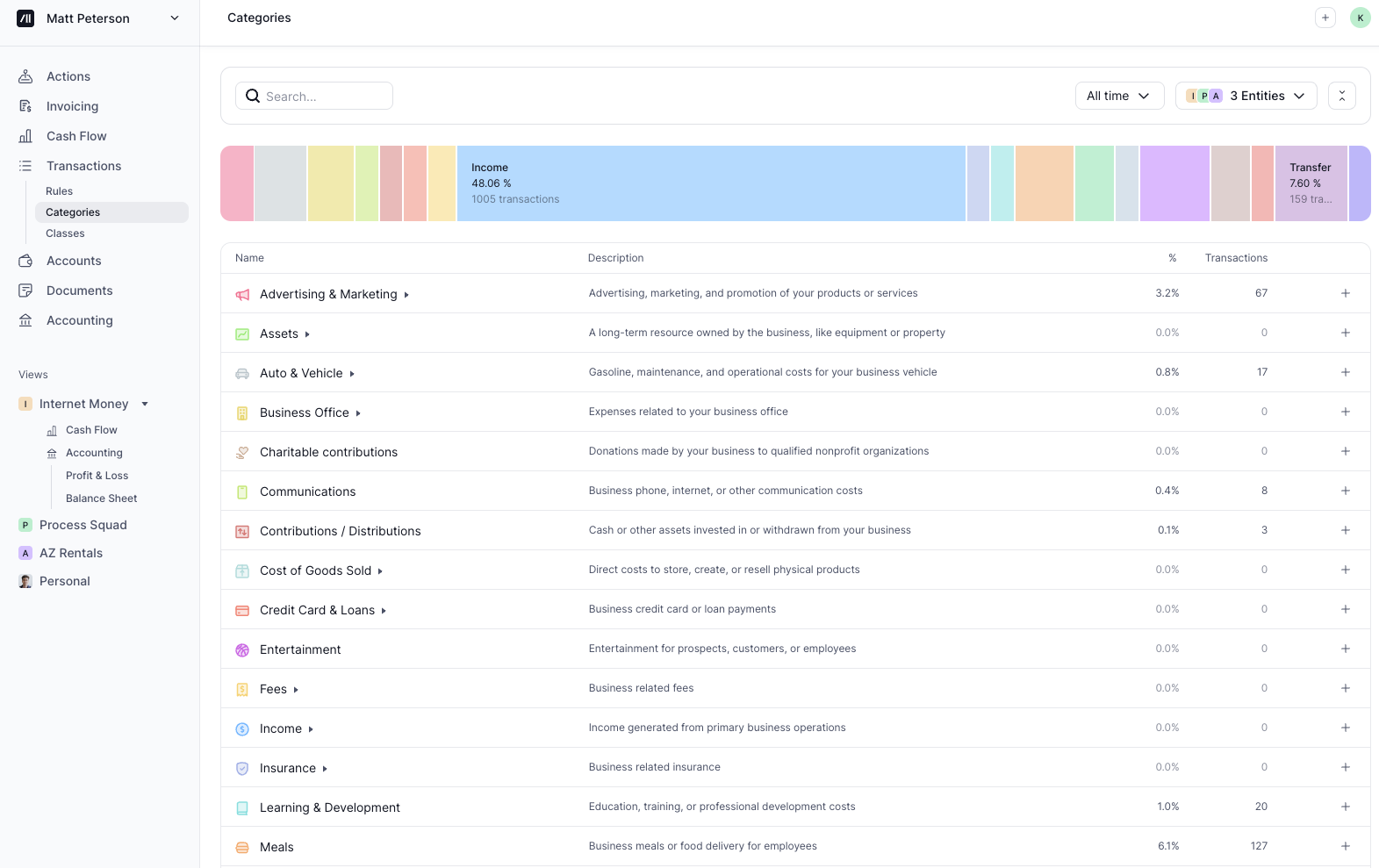
Task: Open the All time date range dropdown
Action: [1118, 96]
